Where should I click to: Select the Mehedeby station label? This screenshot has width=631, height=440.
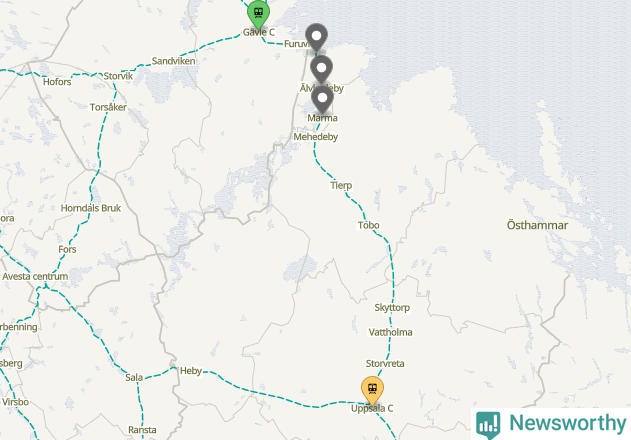tap(316, 137)
